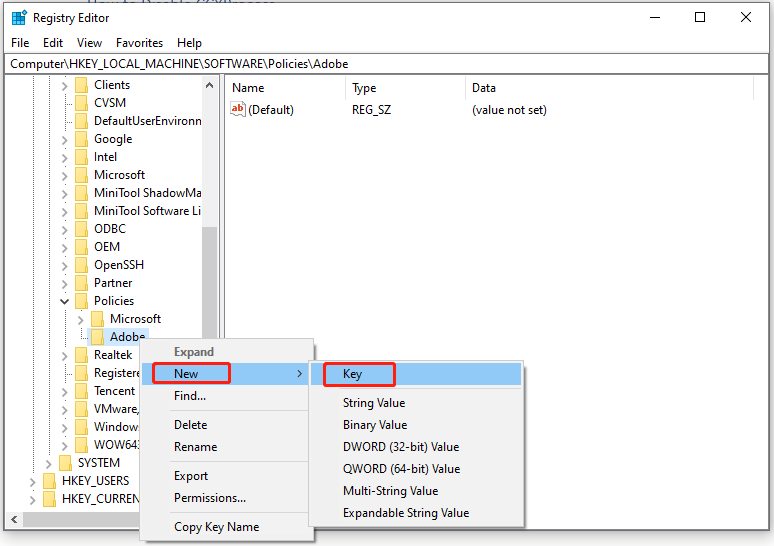The height and width of the screenshot is (546, 774).
Task: Click the Intel folder icon
Action: coord(81,157)
